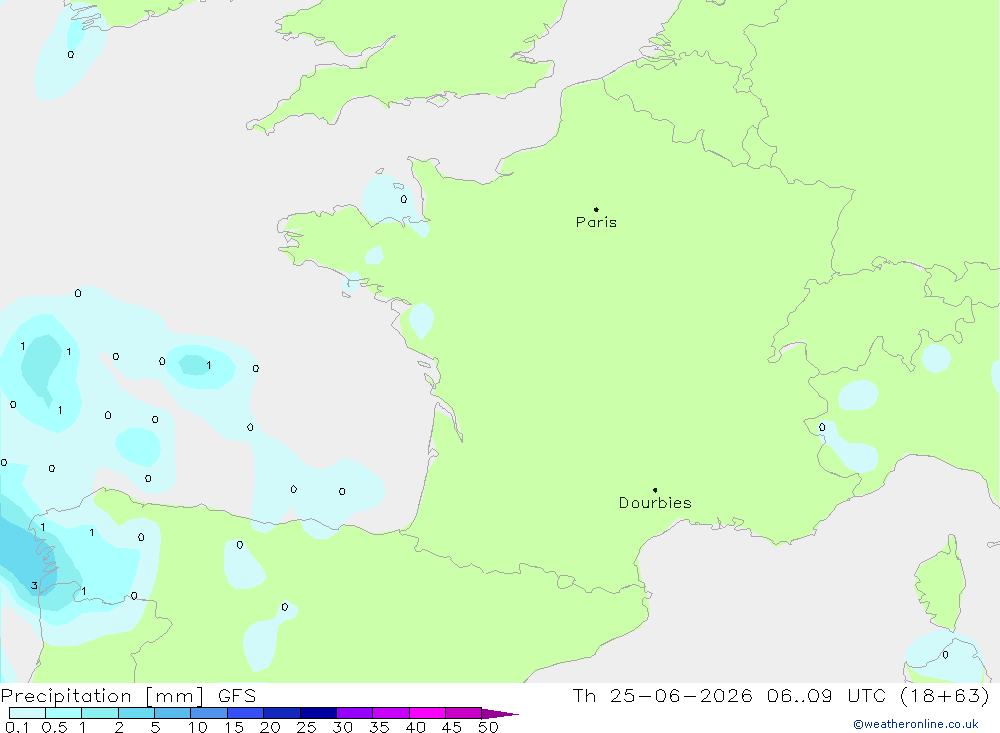Viewport: 1000px width, 733px height.
Task: Click the island of Corsica on the map
Action: click(941, 585)
